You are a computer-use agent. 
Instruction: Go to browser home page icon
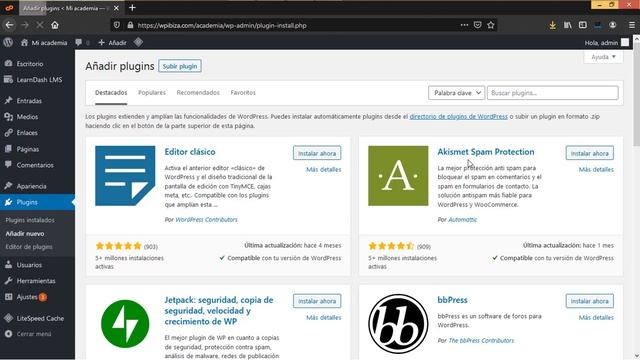point(55,25)
